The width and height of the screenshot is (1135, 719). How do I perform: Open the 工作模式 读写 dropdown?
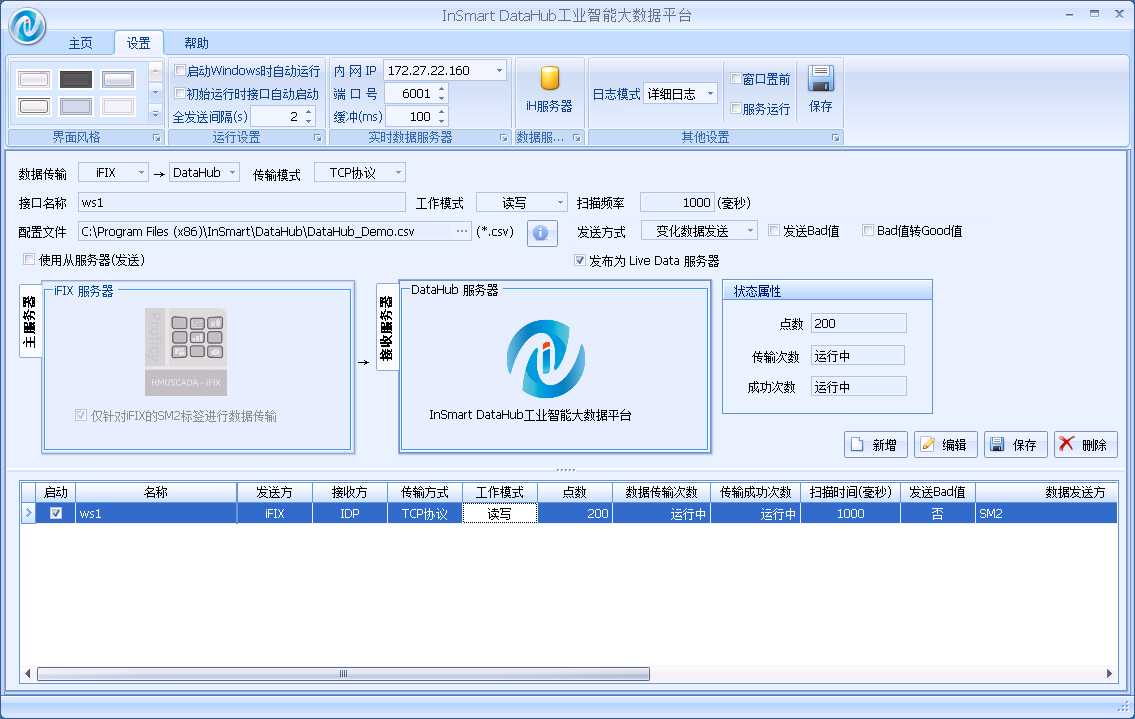pyautogui.click(x=560, y=203)
